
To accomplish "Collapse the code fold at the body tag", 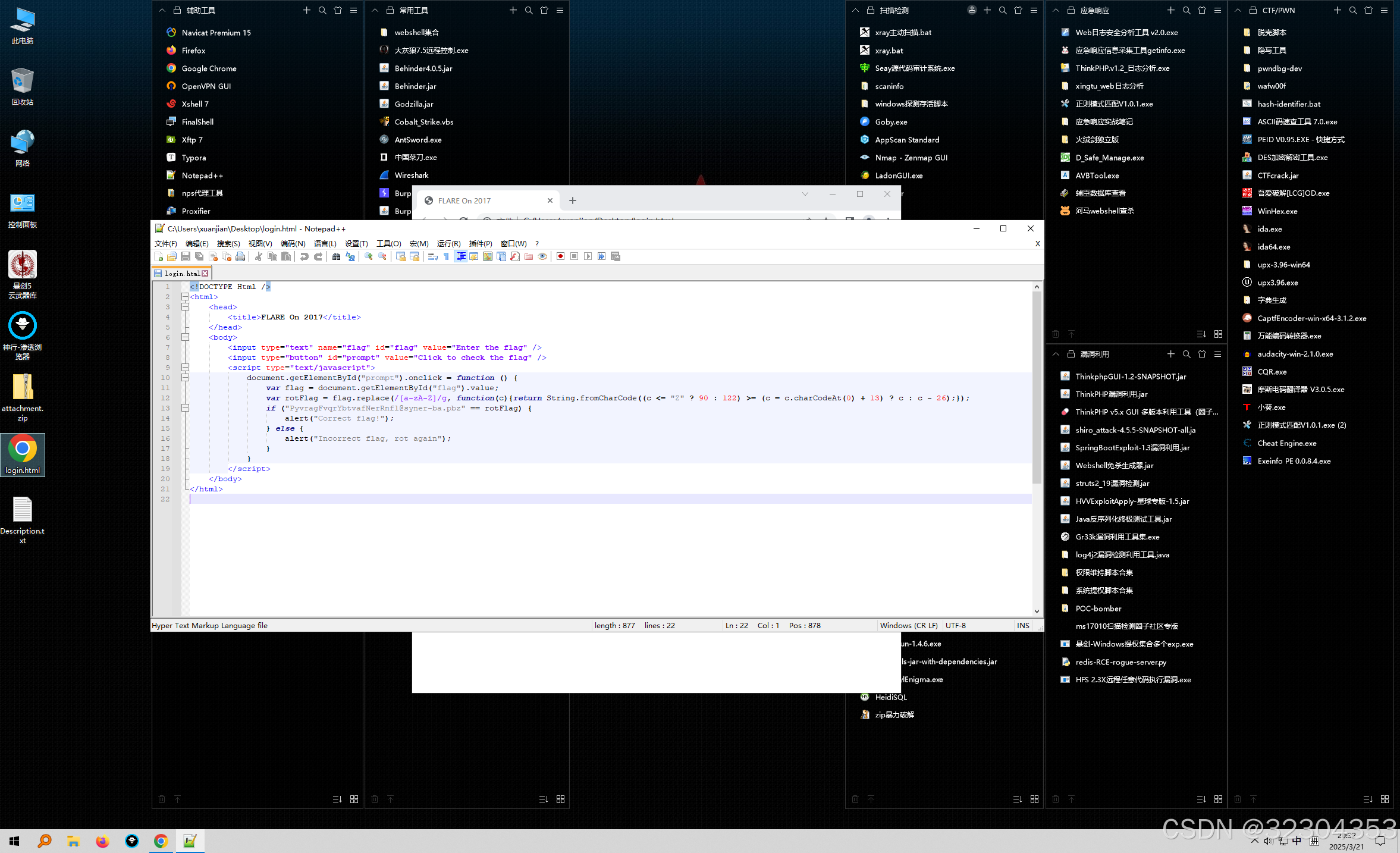I will pyautogui.click(x=185, y=337).
